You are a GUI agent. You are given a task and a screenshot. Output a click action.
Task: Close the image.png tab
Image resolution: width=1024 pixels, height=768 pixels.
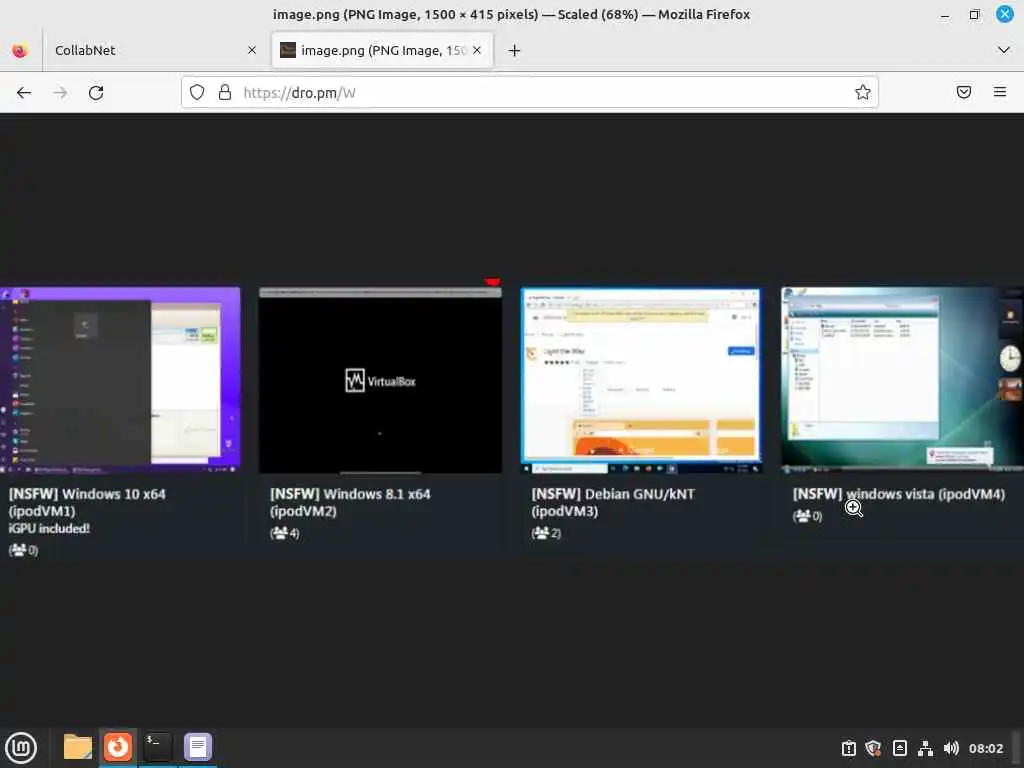[x=477, y=50]
